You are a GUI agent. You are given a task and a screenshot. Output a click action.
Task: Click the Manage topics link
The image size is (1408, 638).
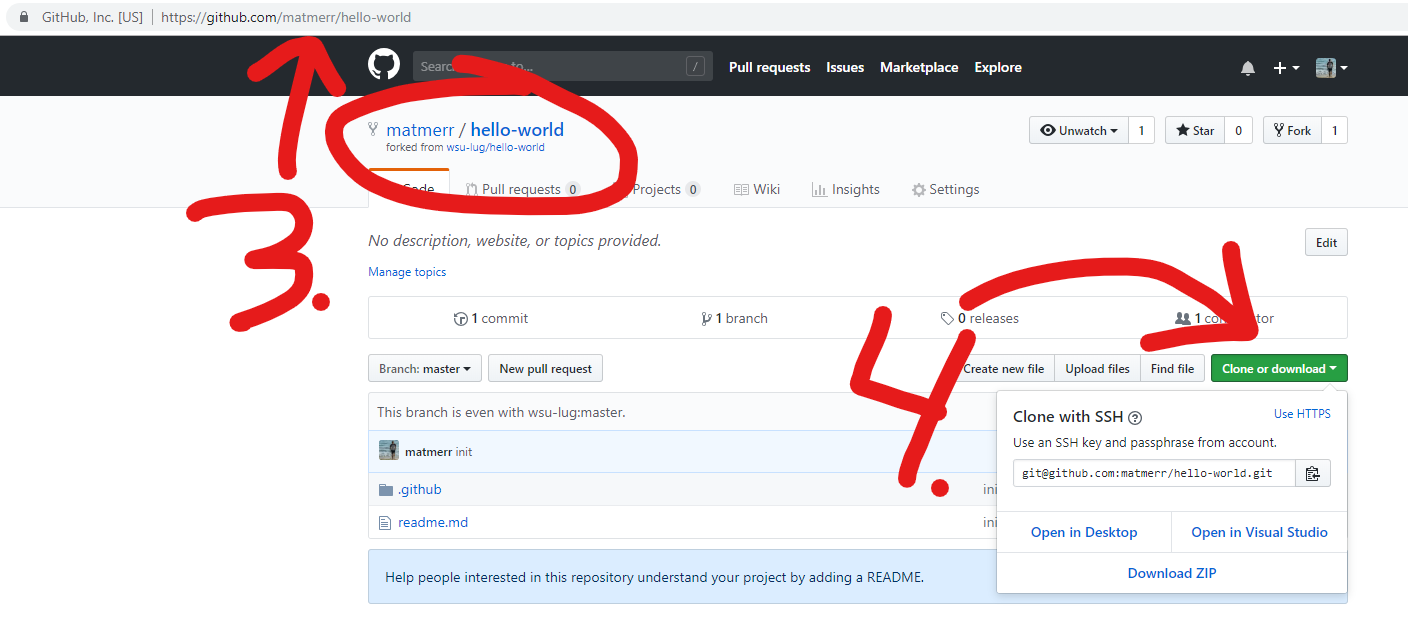click(407, 272)
